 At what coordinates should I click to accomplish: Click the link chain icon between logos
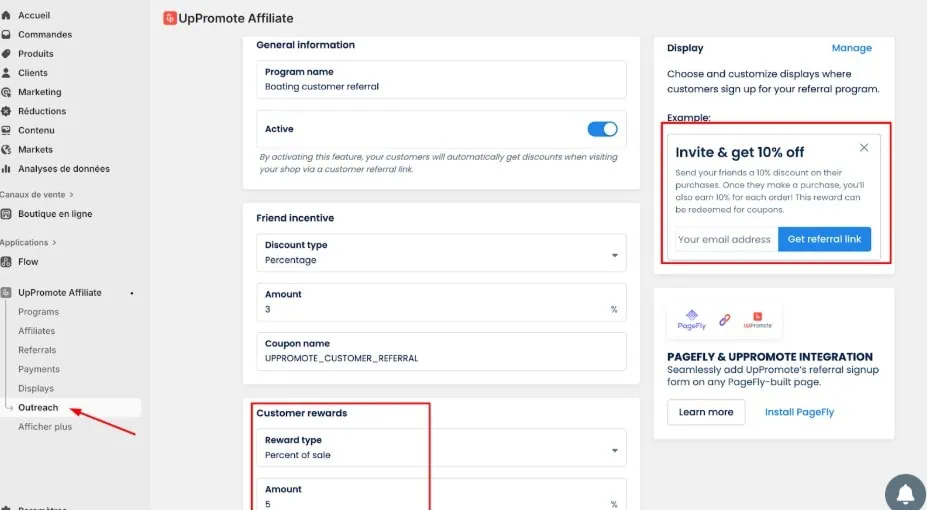pyautogui.click(x=724, y=320)
